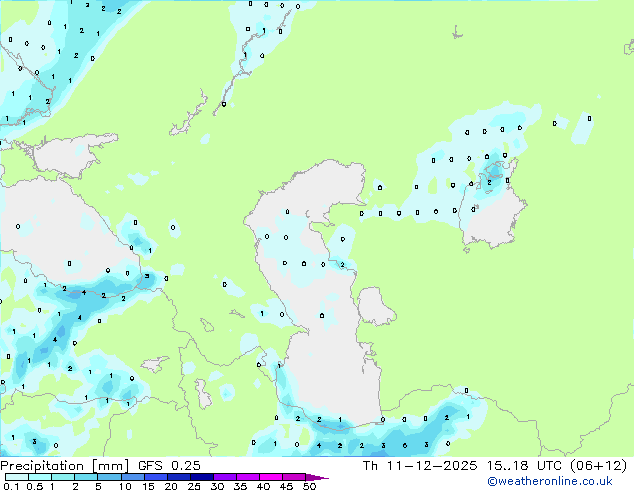Select the 5–10 mm legend swatch
The width and height of the screenshot is (634, 490).
click(109, 477)
